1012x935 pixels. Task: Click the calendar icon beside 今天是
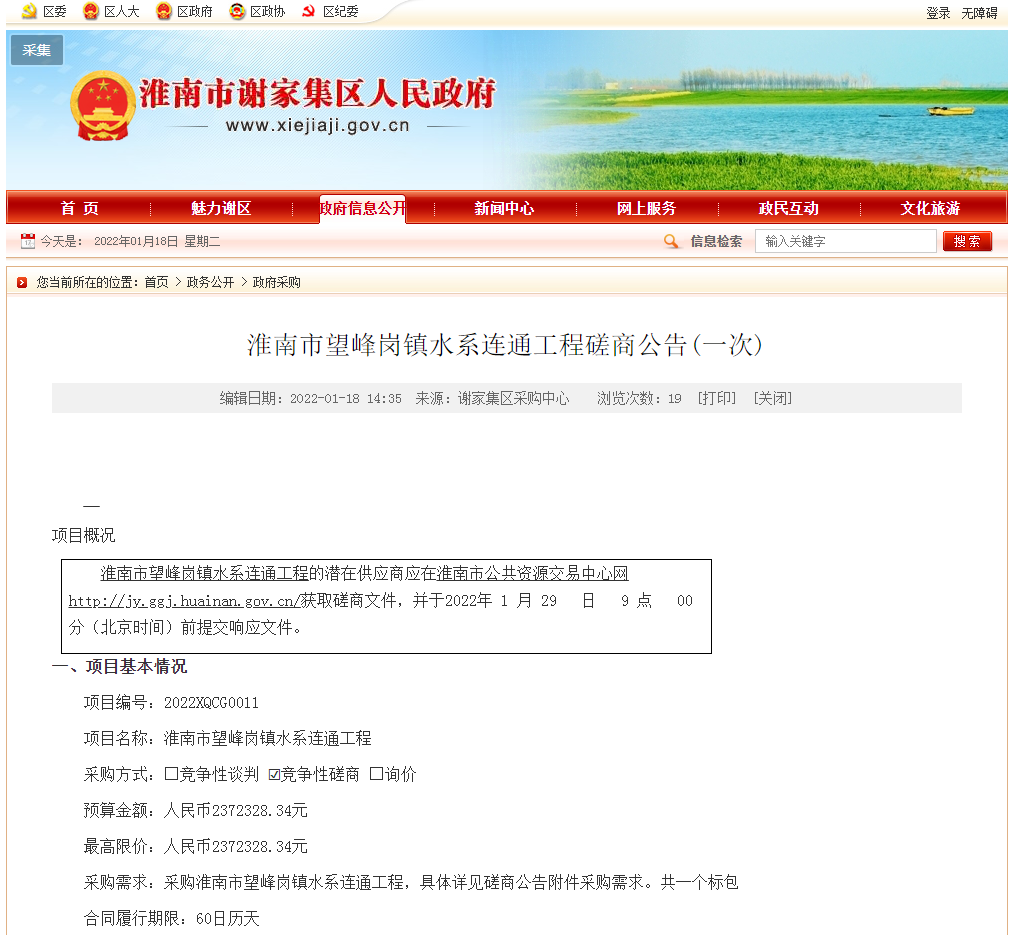pos(27,241)
